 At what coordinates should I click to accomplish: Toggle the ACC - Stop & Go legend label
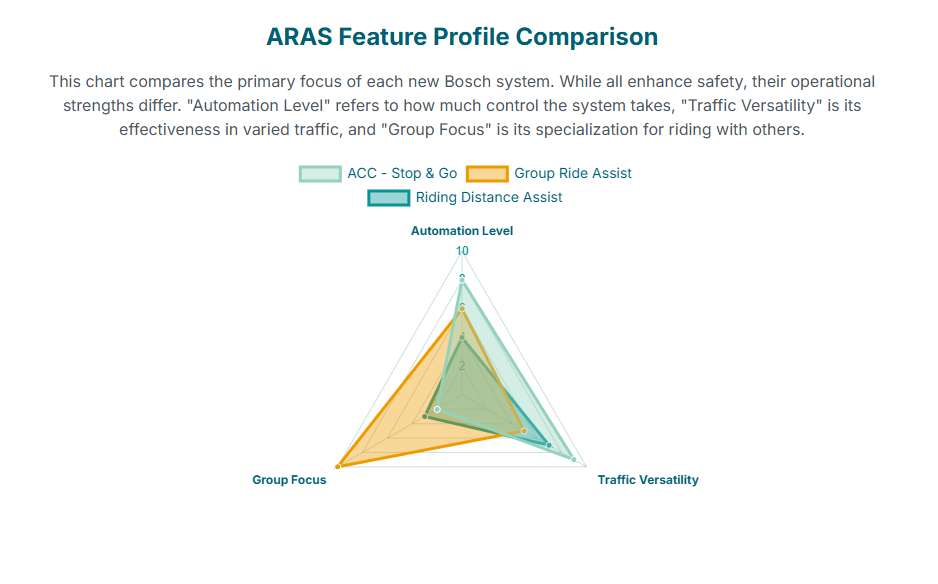402,174
